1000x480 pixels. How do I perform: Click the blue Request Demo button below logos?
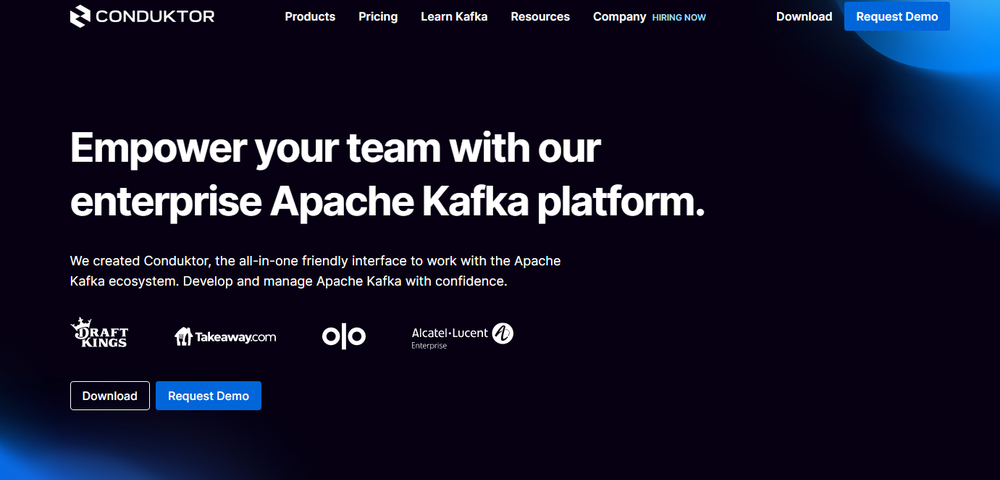(x=209, y=396)
